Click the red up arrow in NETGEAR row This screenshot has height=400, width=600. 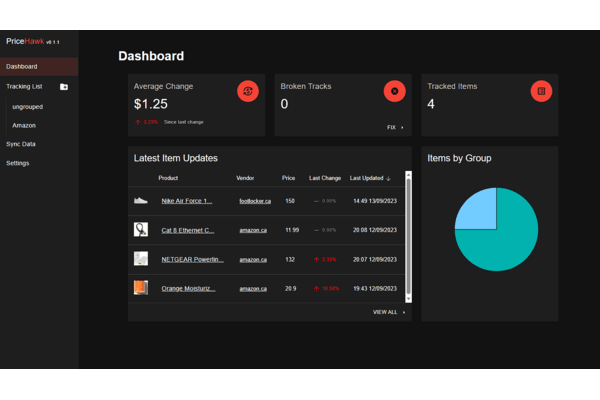click(316, 260)
